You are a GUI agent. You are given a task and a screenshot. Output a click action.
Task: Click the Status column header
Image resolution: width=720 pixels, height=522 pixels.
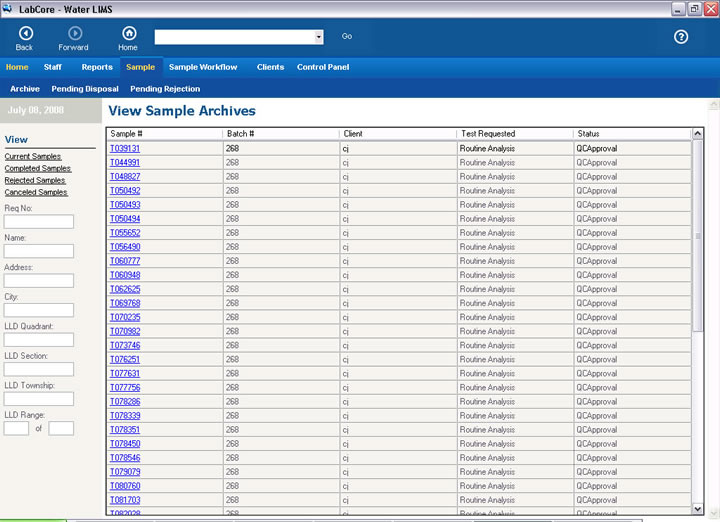(632, 134)
